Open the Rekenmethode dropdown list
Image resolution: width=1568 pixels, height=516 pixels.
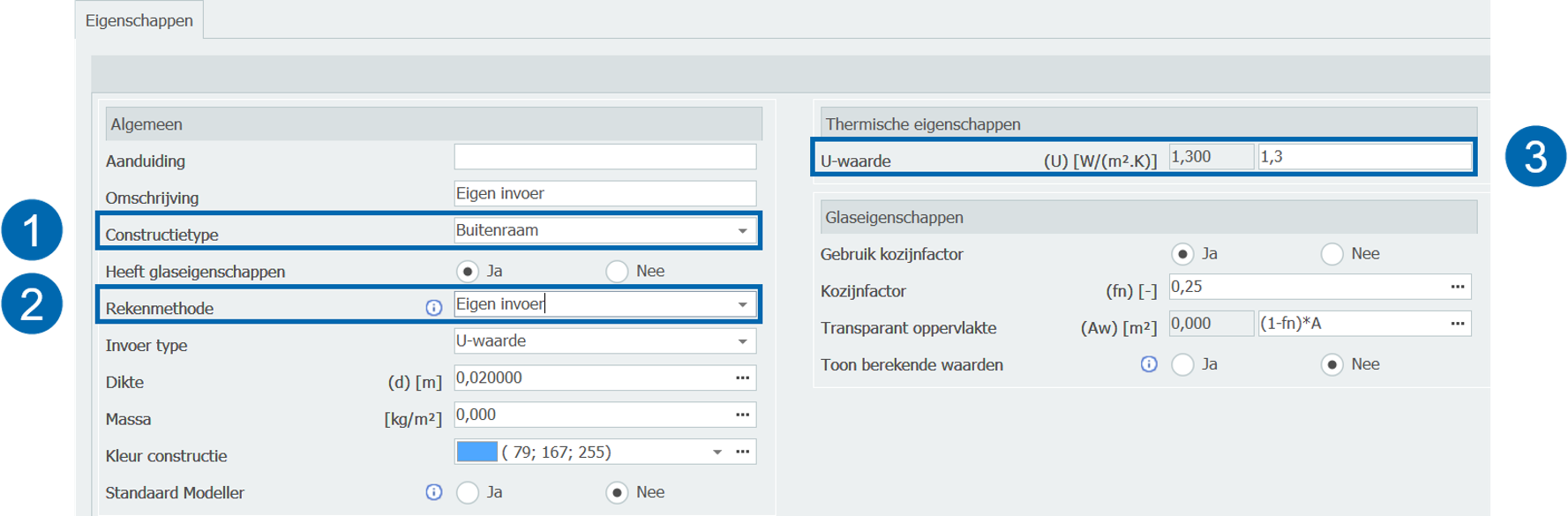pyautogui.click(x=743, y=305)
